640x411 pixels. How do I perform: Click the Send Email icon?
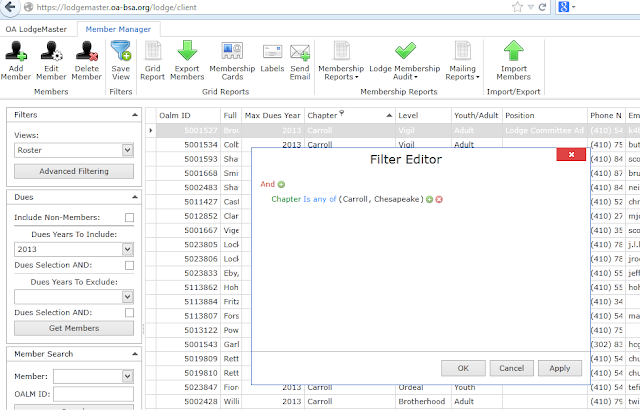(300, 52)
